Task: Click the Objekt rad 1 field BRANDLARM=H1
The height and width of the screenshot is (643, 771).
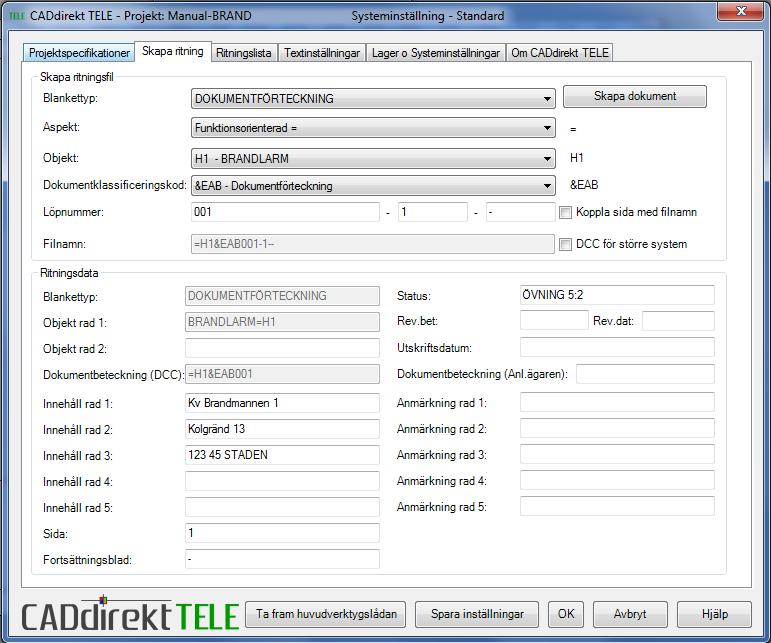Action: [282, 322]
